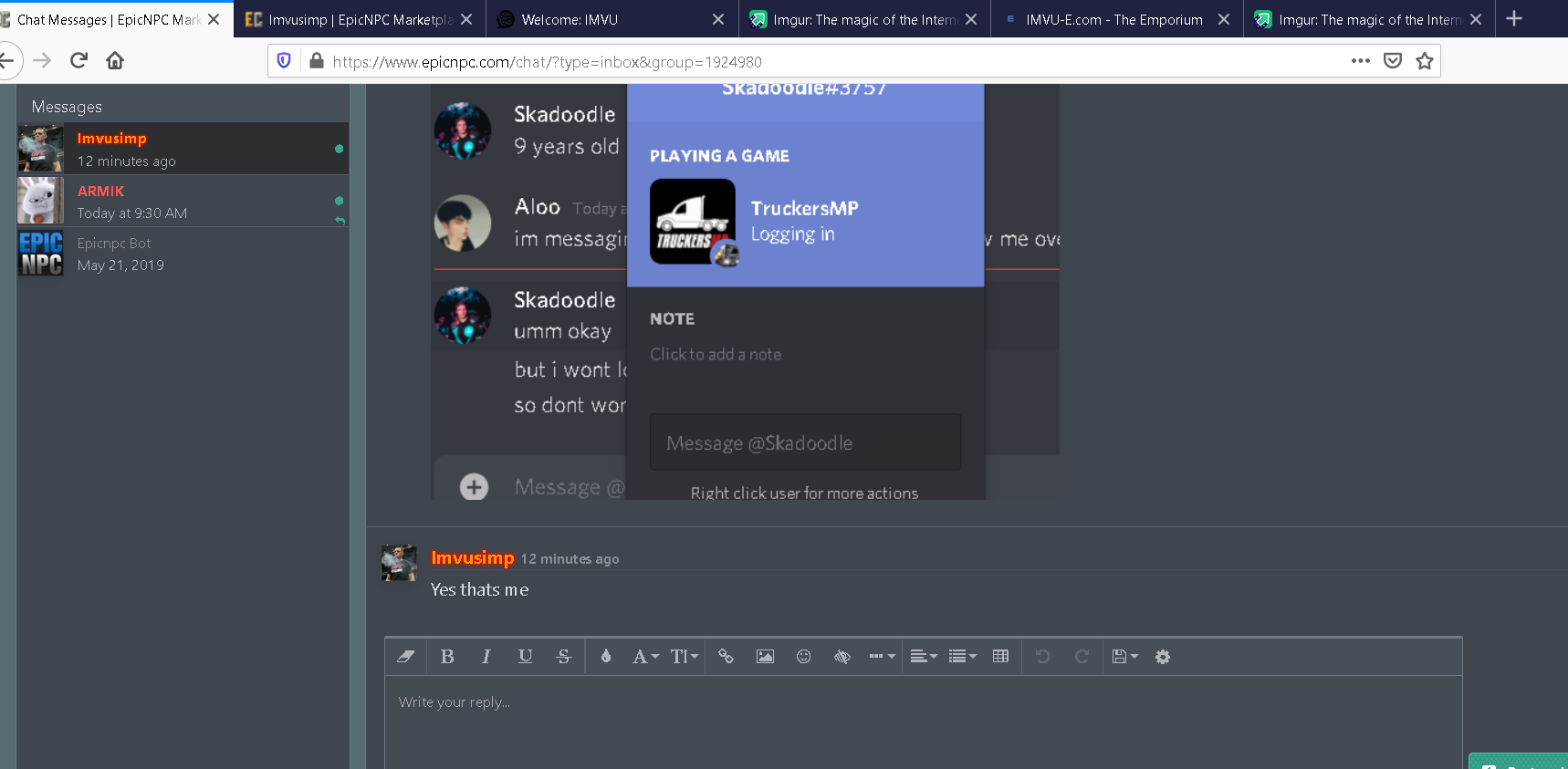The image size is (1568, 769).
Task: Click the undo arrow in editor
Action: (1042, 657)
